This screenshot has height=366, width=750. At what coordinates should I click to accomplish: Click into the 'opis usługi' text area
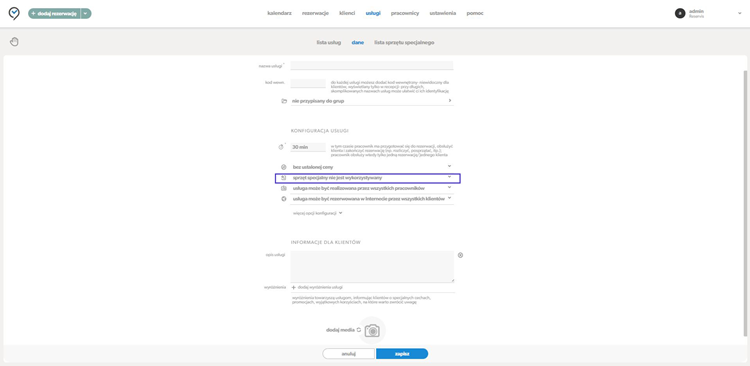(x=372, y=266)
